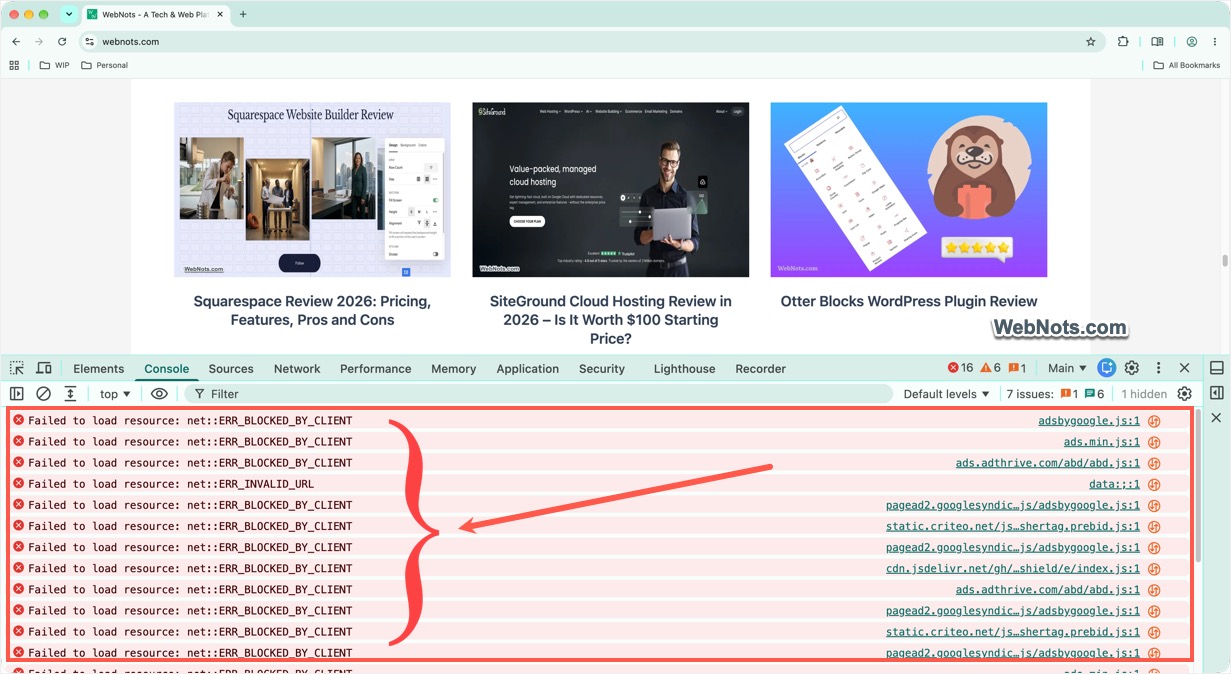This screenshot has height=674, width=1231.
Task: Open DevTools settings gear beside Main dropdown
Action: coord(1132,368)
